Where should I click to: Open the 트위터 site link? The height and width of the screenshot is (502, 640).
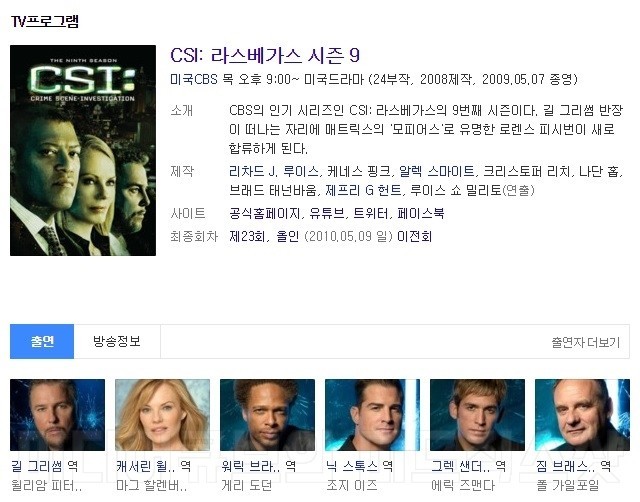coord(371,213)
